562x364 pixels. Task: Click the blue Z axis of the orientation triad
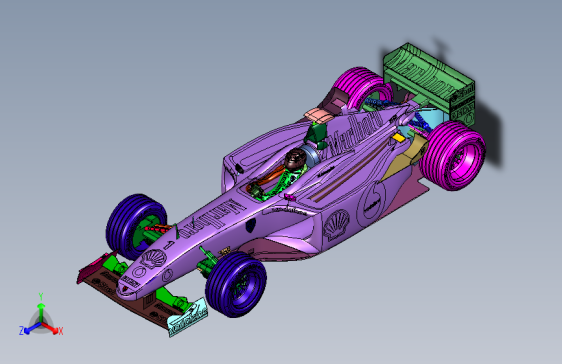[30, 328]
